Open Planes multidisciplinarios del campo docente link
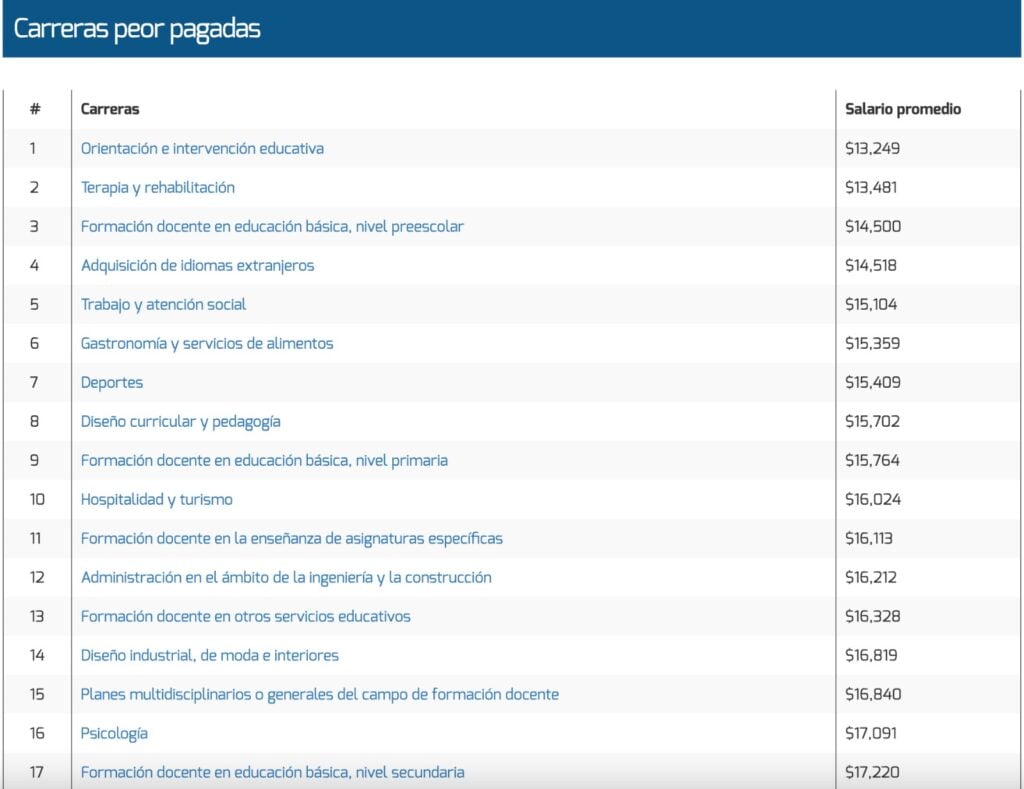The height and width of the screenshot is (789, 1024). (x=319, y=694)
